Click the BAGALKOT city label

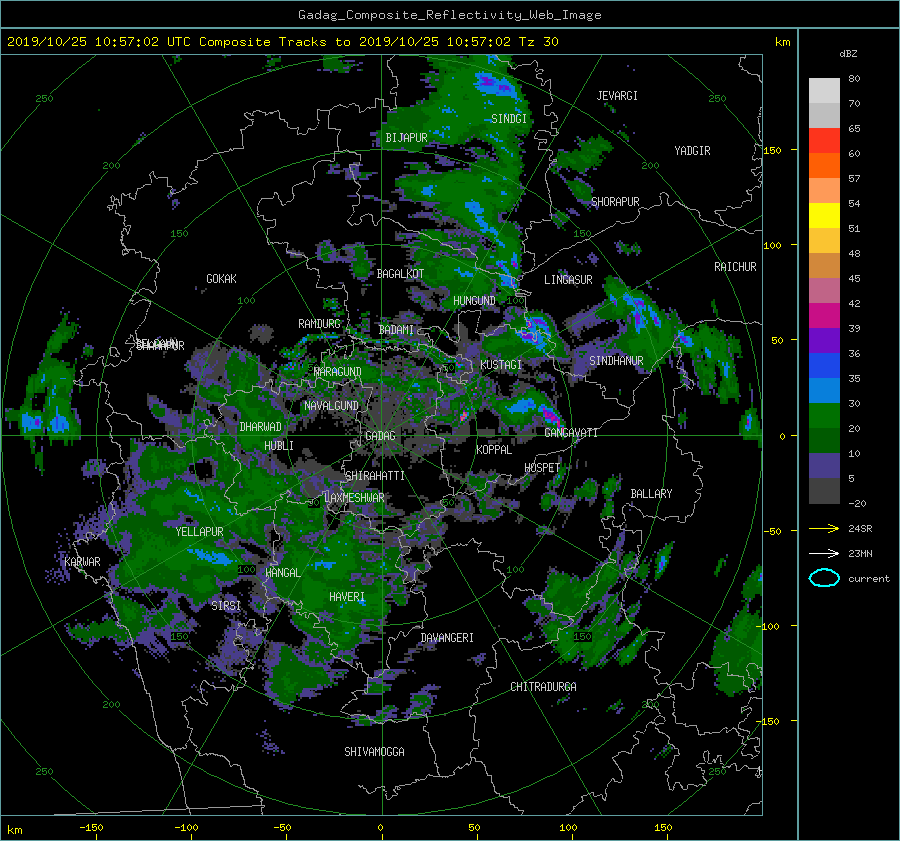point(400,274)
